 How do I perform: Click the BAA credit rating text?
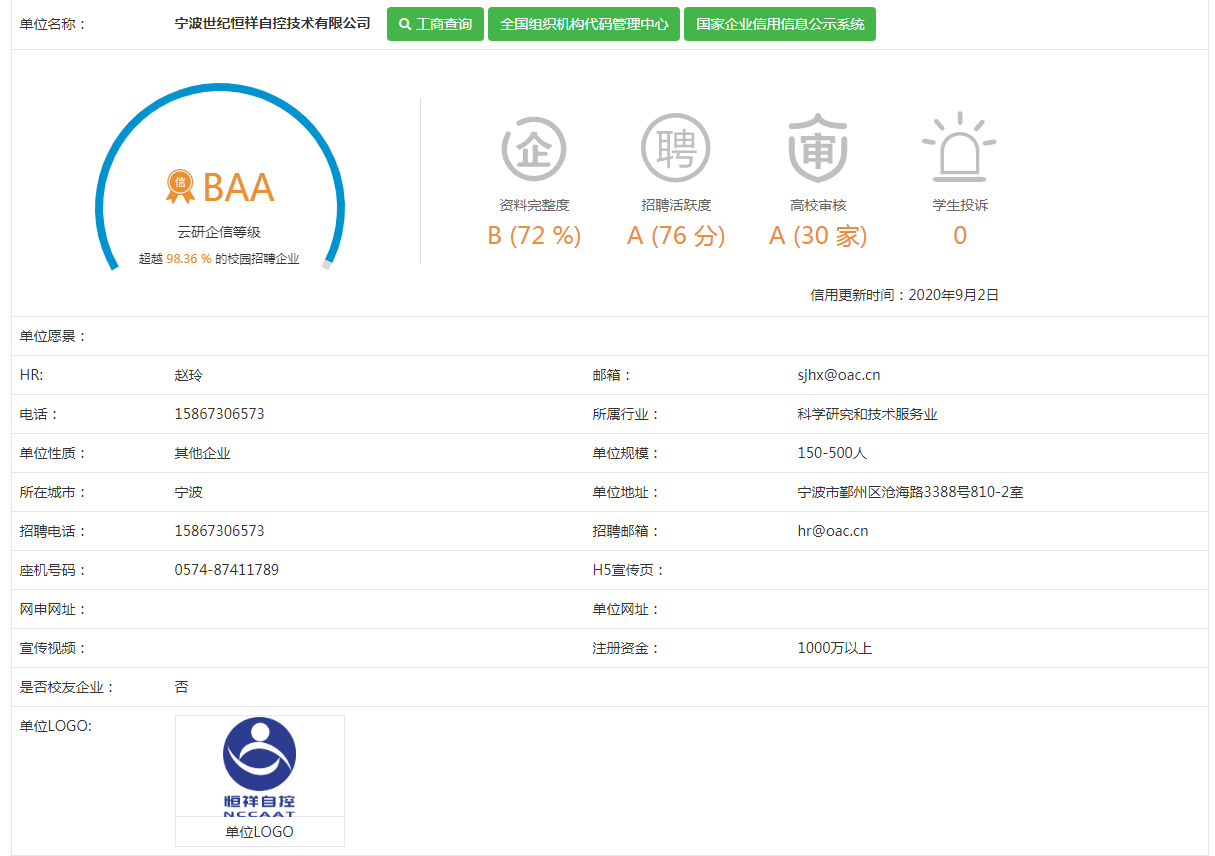click(x=238, y=188)
